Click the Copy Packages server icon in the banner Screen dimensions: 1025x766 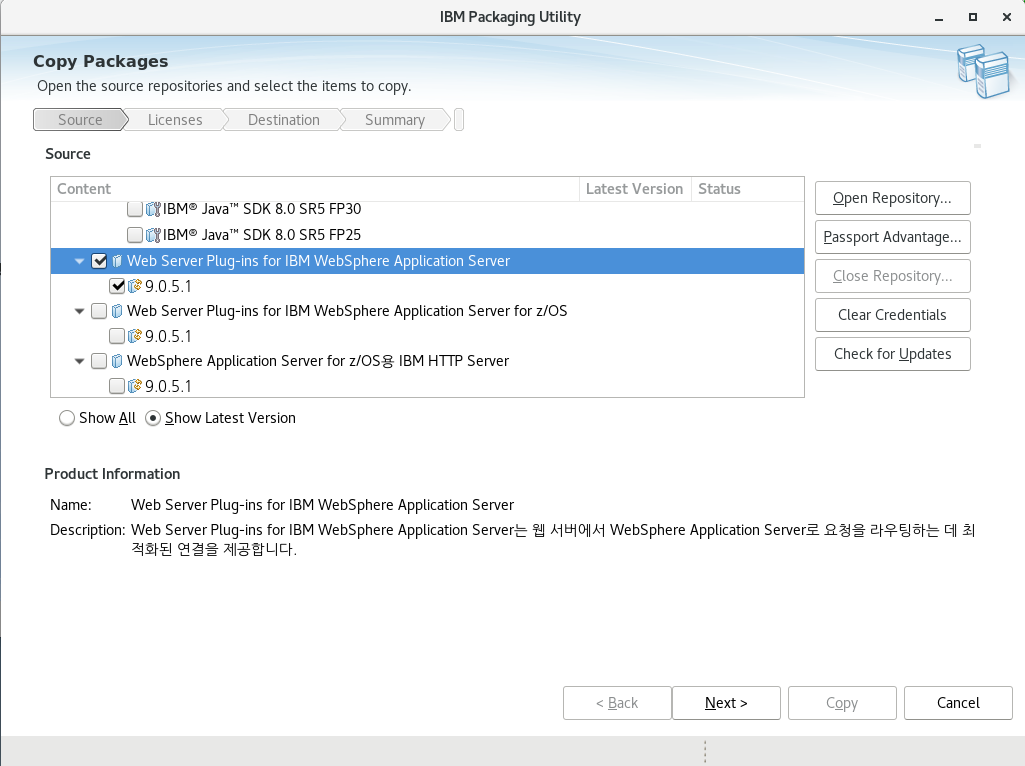(984, 71)
